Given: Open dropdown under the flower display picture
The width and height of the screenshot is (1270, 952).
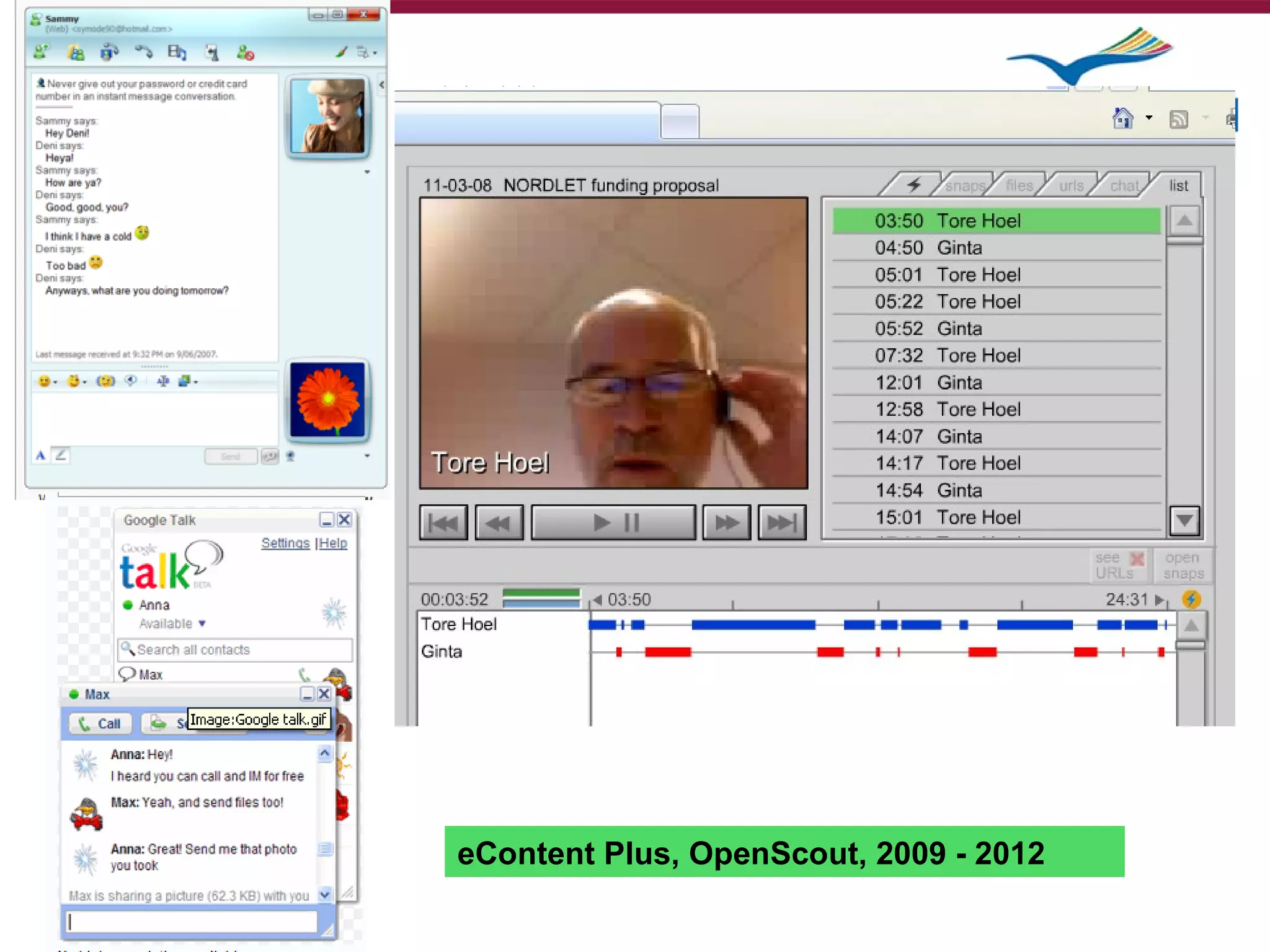Looking at the screenshot, I should click(x=367, y=456).
